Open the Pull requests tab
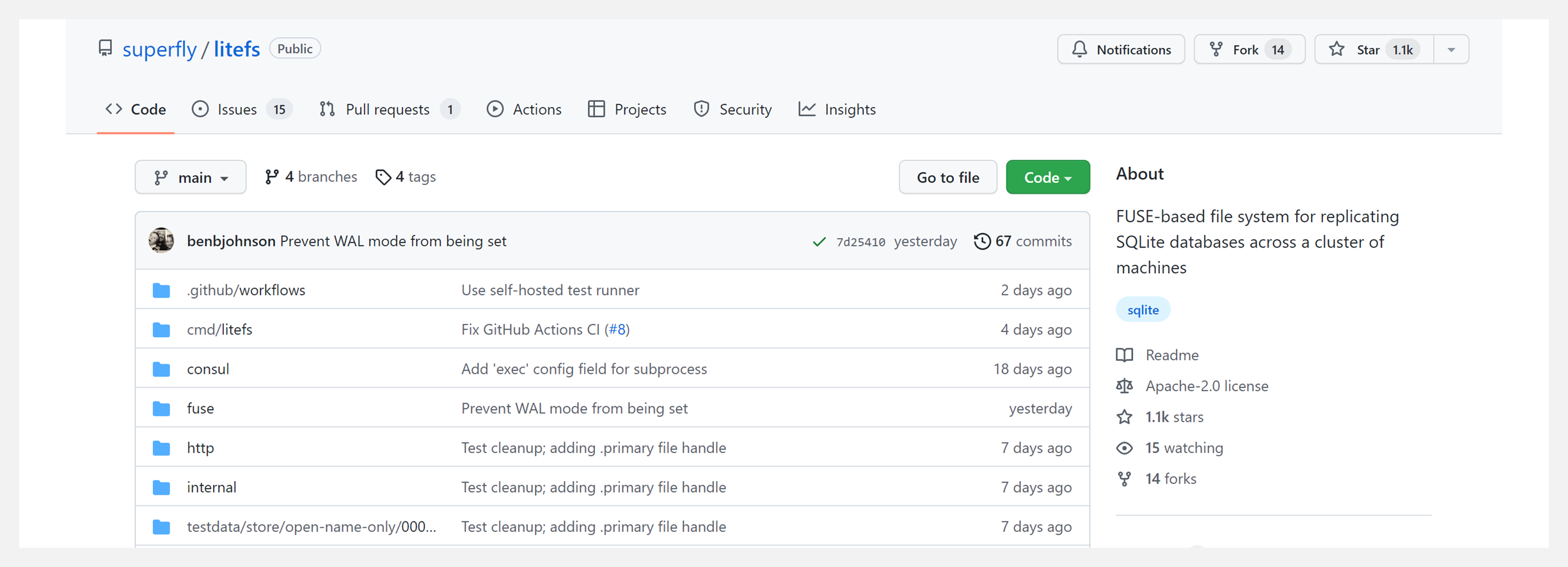This screenshot has height=567, width=1568. (x=389, y=109)
